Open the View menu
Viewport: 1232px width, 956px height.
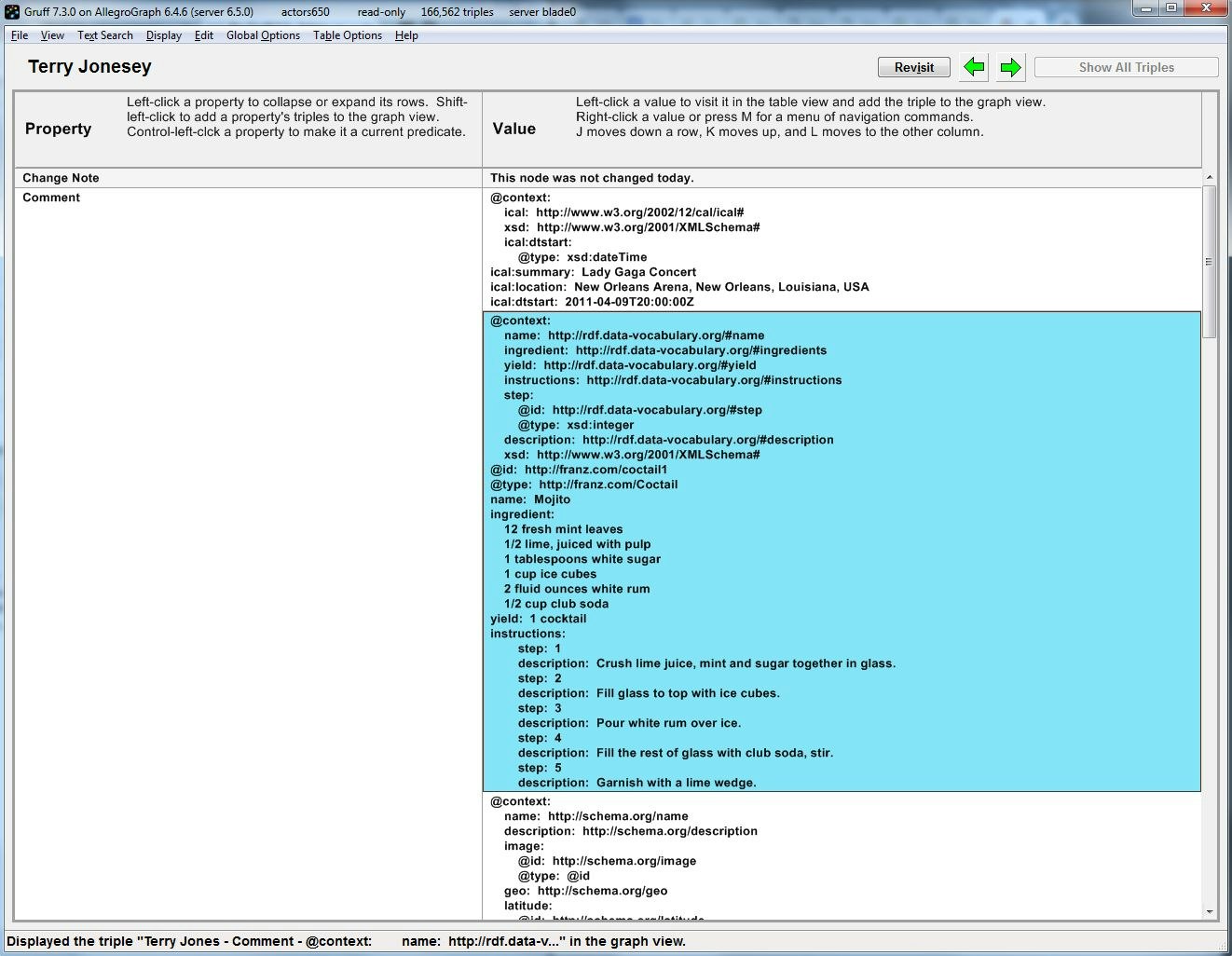[52, 34]
